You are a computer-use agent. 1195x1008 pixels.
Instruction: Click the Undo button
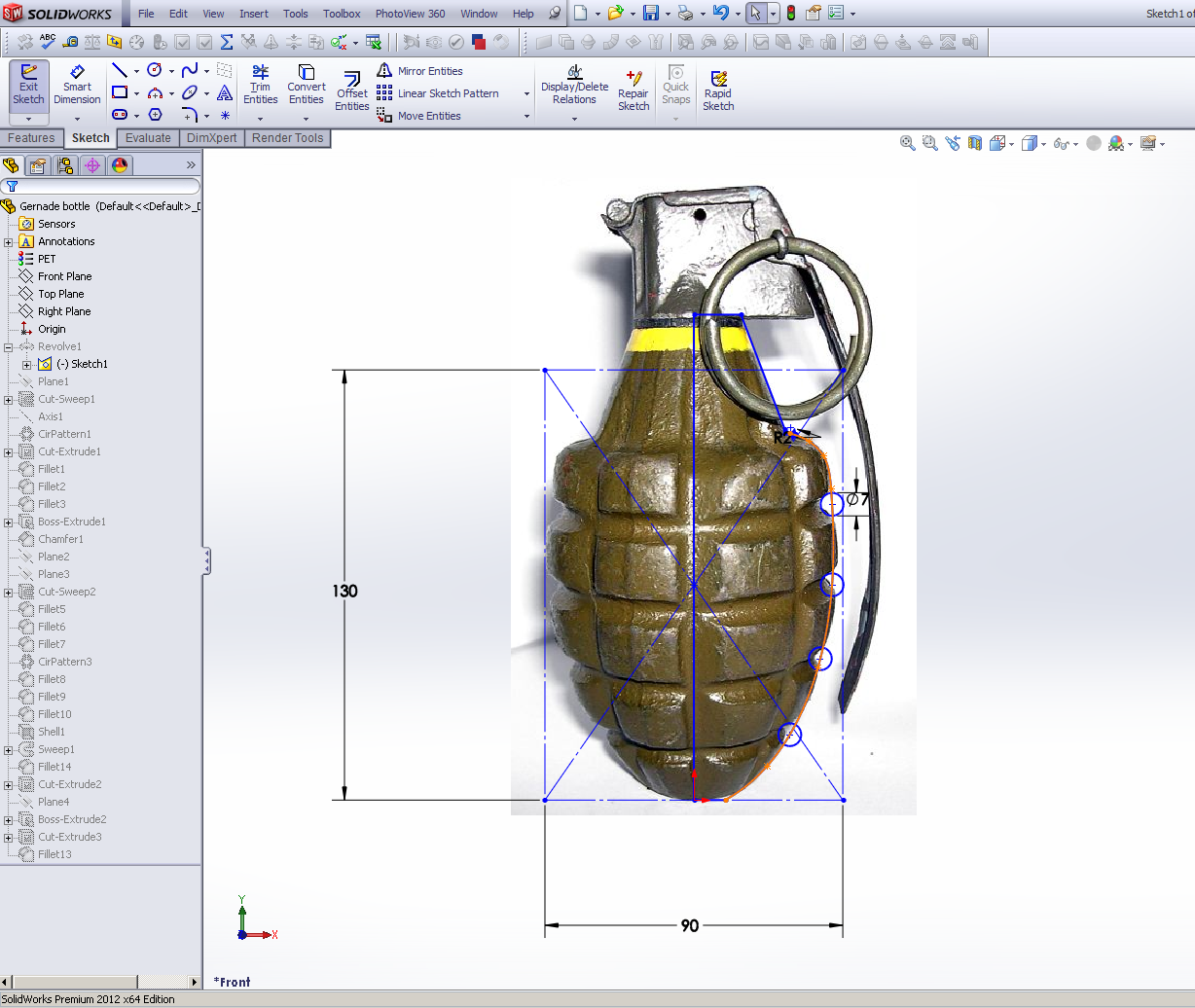pos(720,13)
